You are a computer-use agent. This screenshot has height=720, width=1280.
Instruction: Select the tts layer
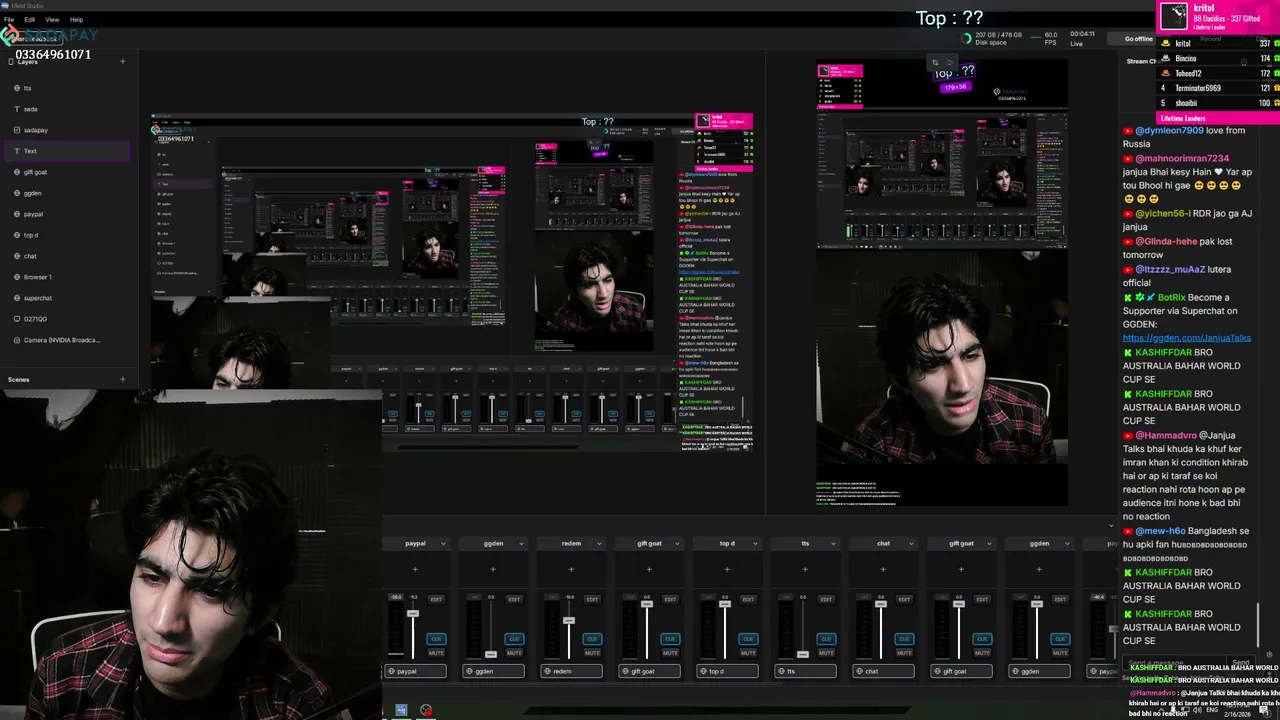66,88
